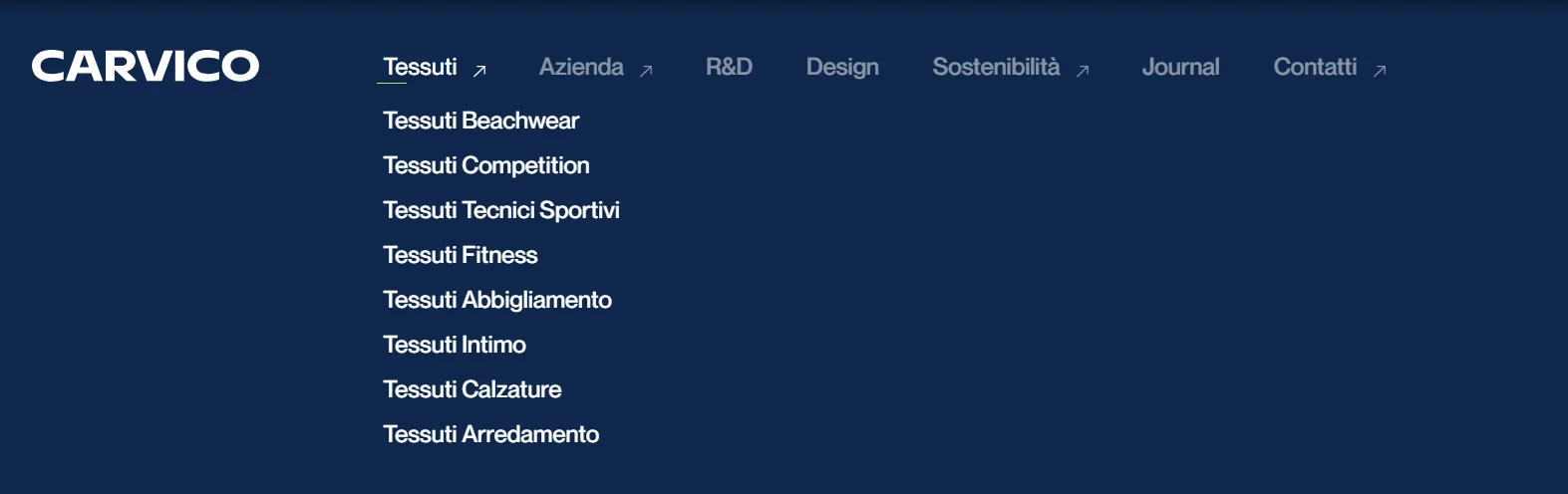Select Tessuti Beachwear from the dropdown

coord(480,121)
